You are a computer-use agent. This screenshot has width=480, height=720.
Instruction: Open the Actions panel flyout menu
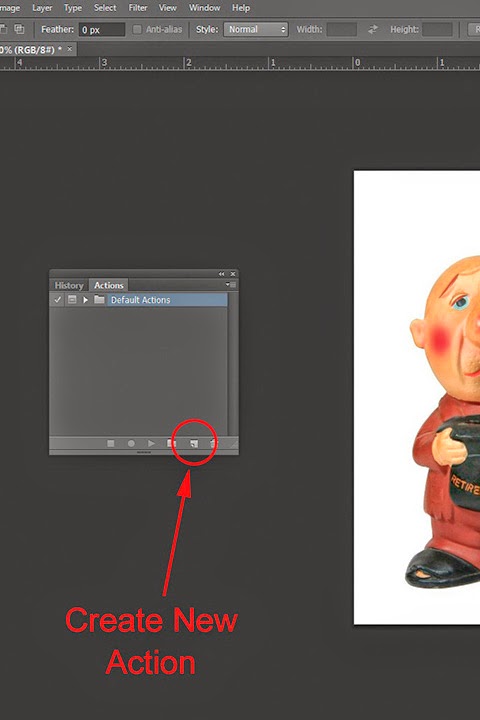[x=231, y=285]
